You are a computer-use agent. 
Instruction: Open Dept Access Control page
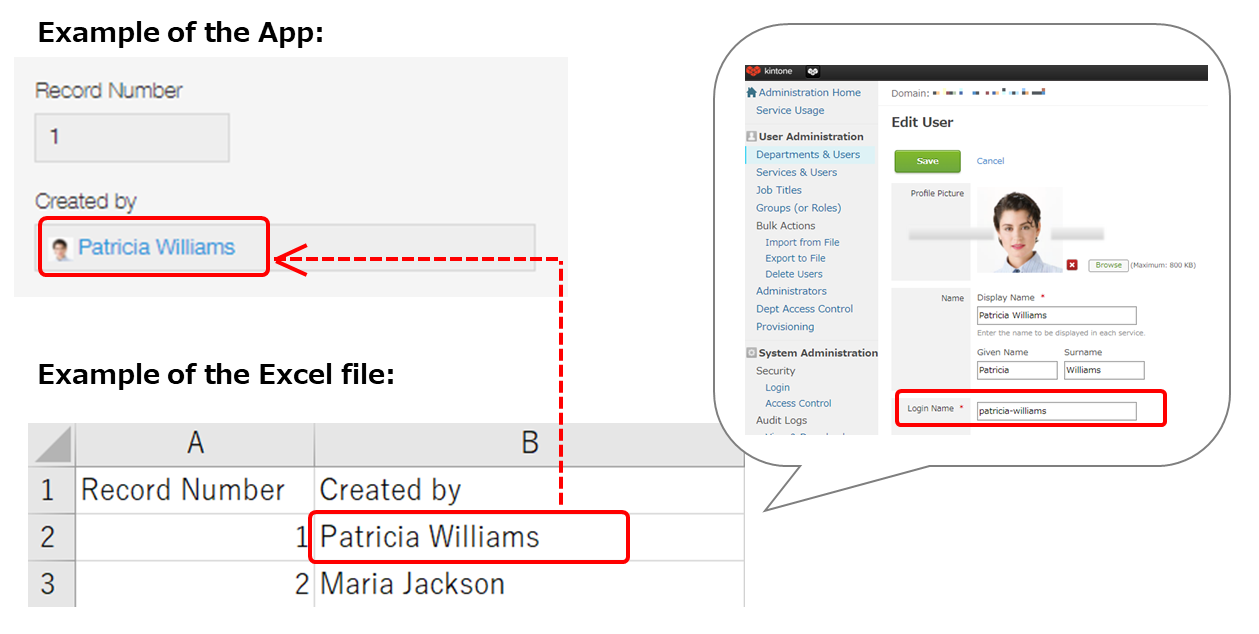click(x=804, y=309)
